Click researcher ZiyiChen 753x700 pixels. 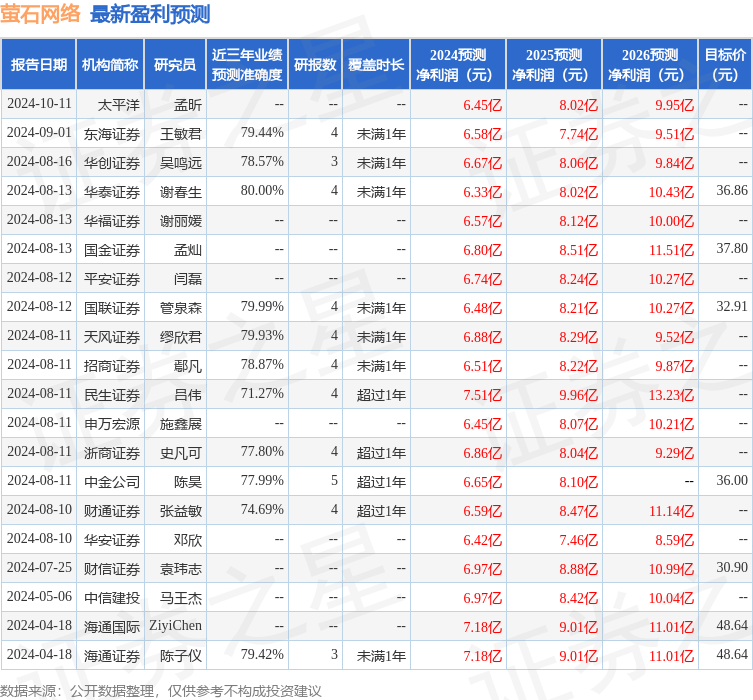pos(175,626)
